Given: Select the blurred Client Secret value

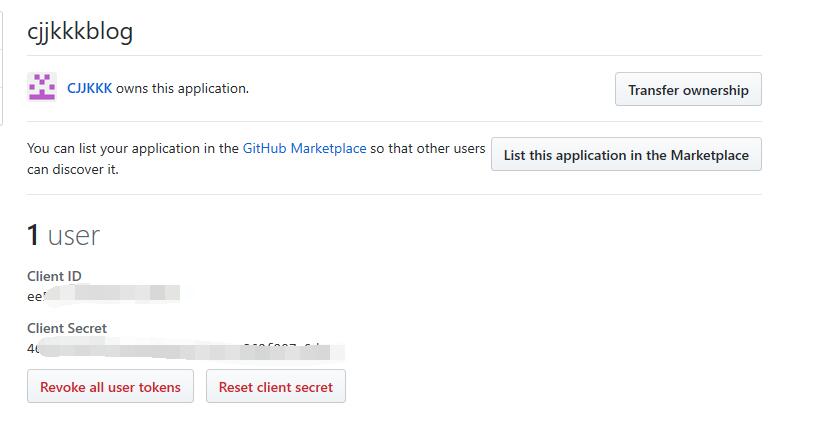Looking at the screenshot, I should (x=190, y=350).
